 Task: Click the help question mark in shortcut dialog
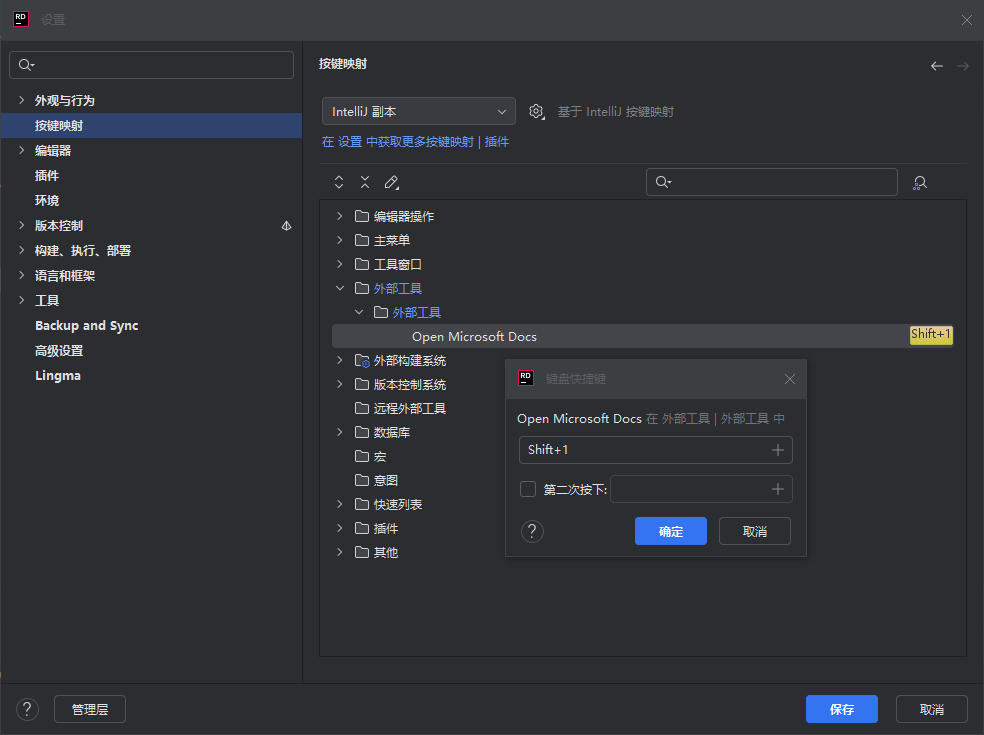pos(532,532)
